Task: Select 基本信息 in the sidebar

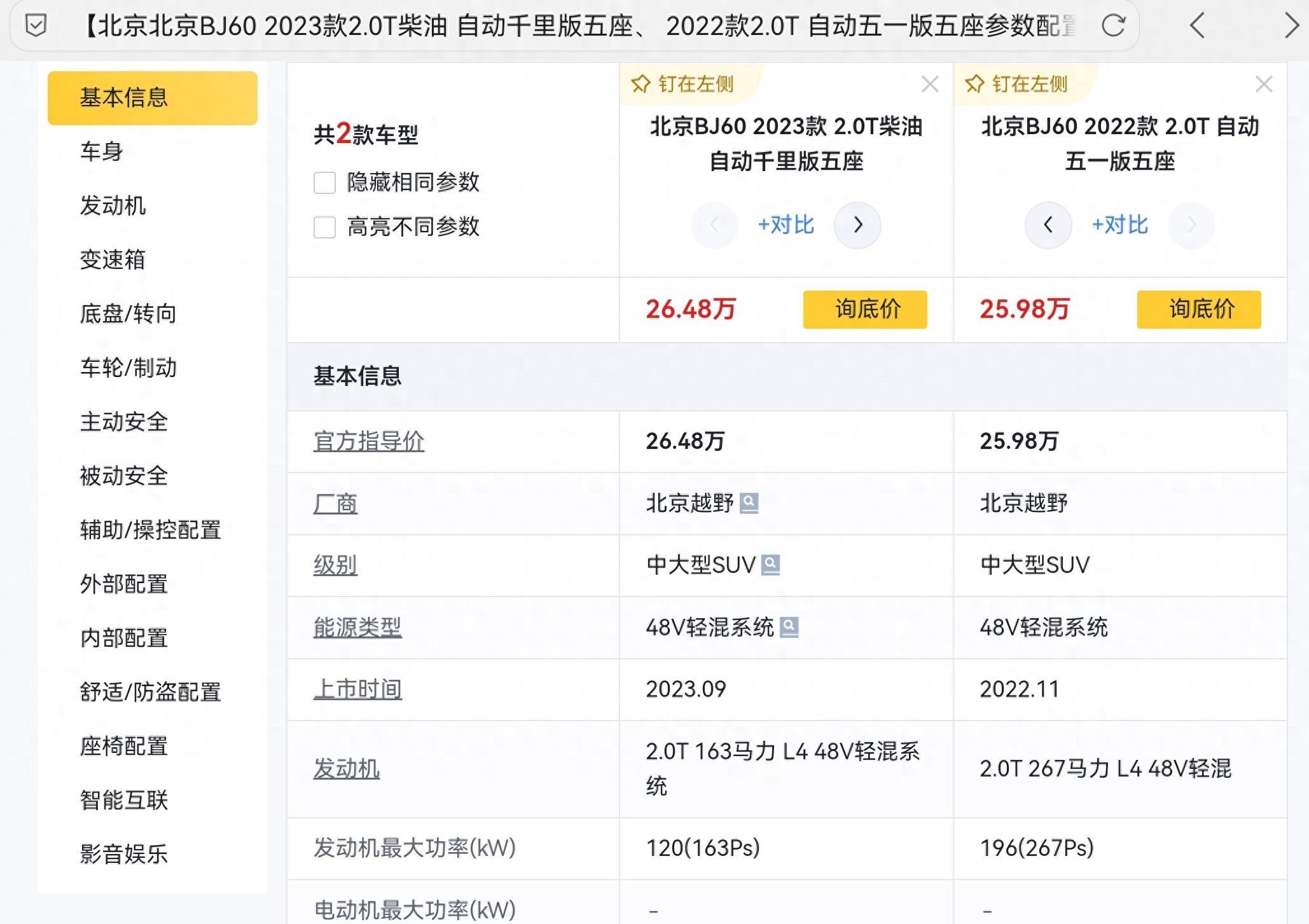Action: [153, 98]
